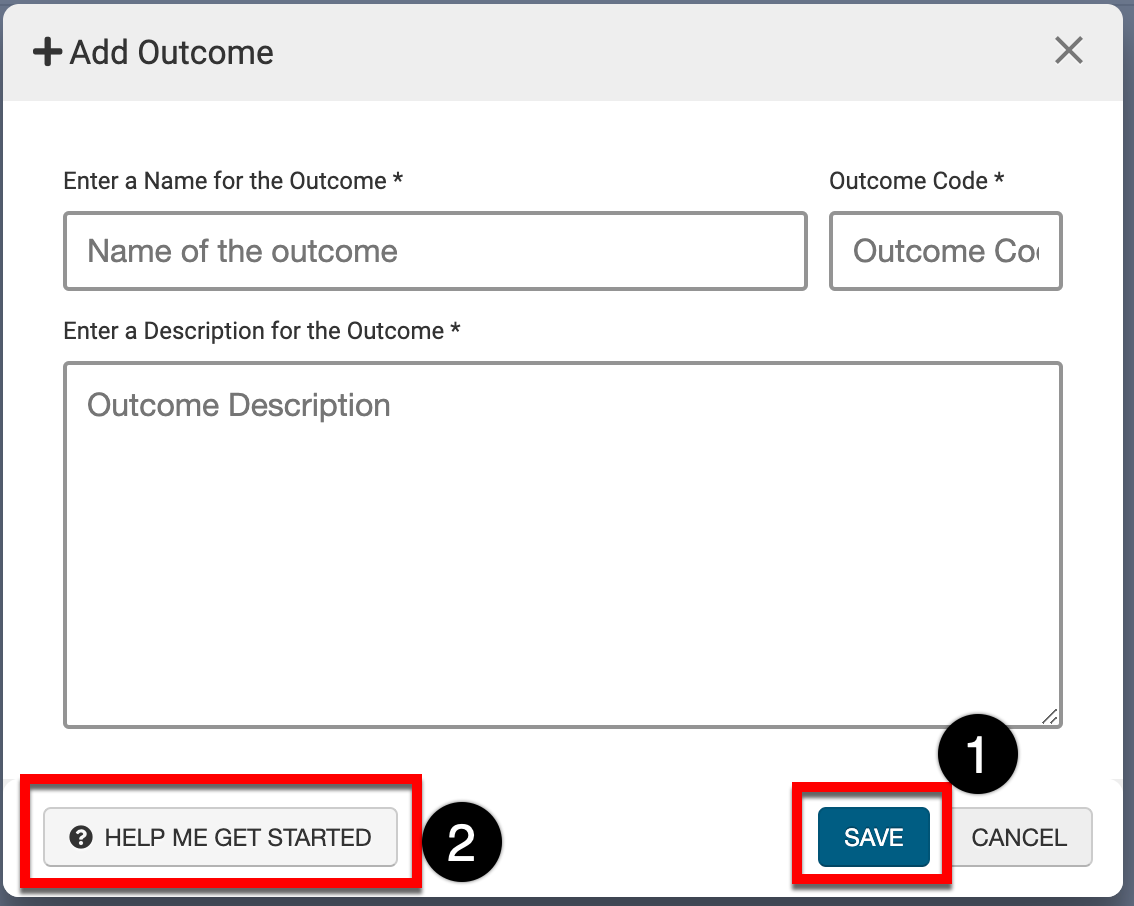Click the plus icon beside Add Outcome
The height and width of the screenshot is (906, 1134).
point(47,52)
